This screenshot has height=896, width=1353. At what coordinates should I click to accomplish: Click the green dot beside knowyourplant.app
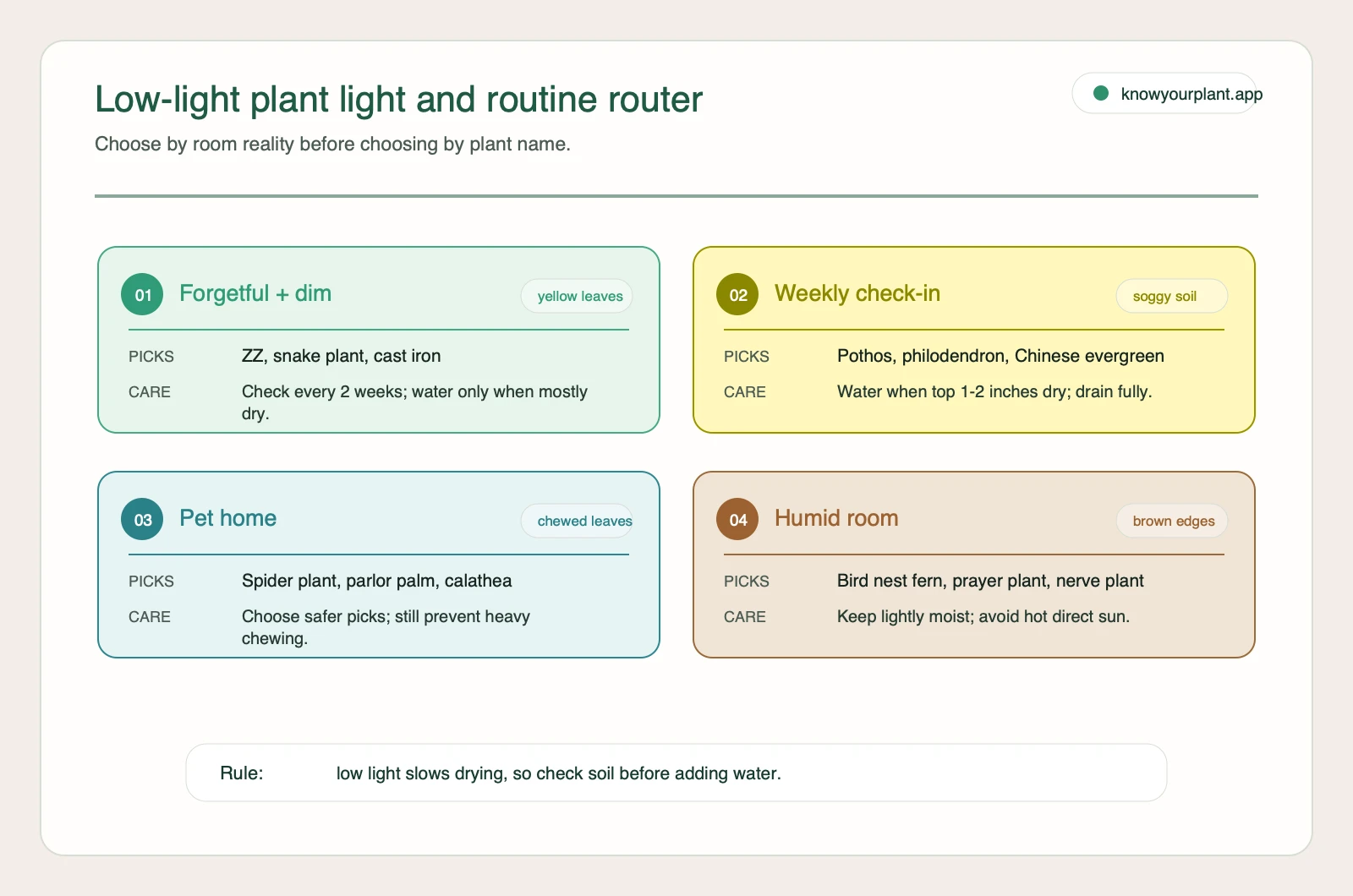click(x=1101, y=93)
